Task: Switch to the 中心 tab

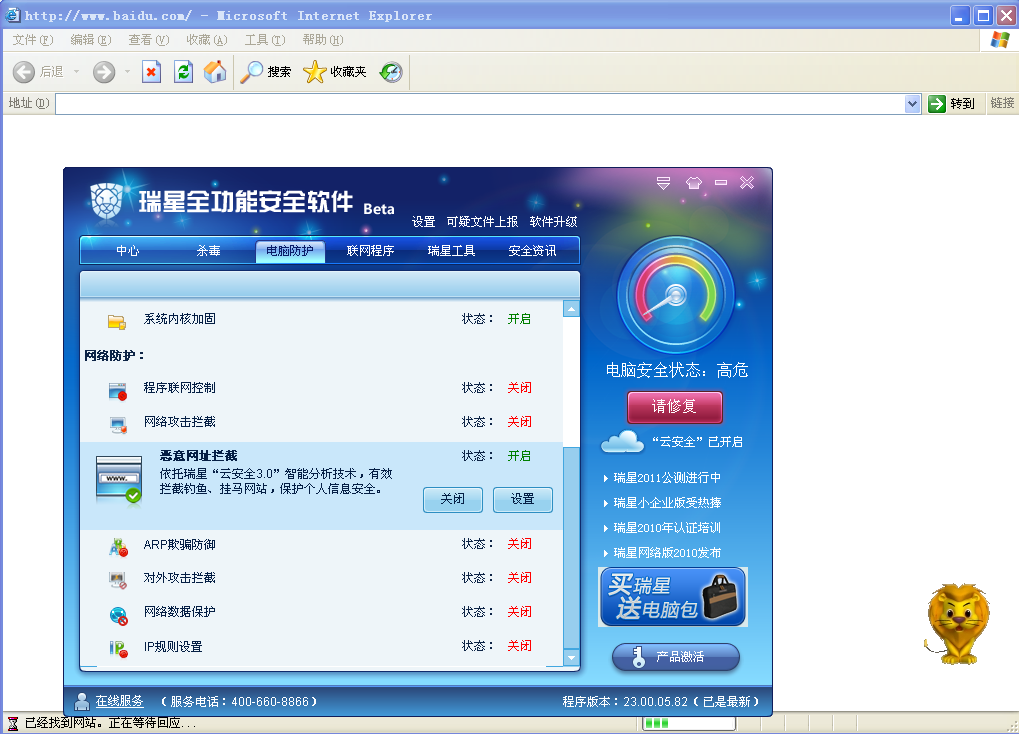Action: click(x=127, y=251)
